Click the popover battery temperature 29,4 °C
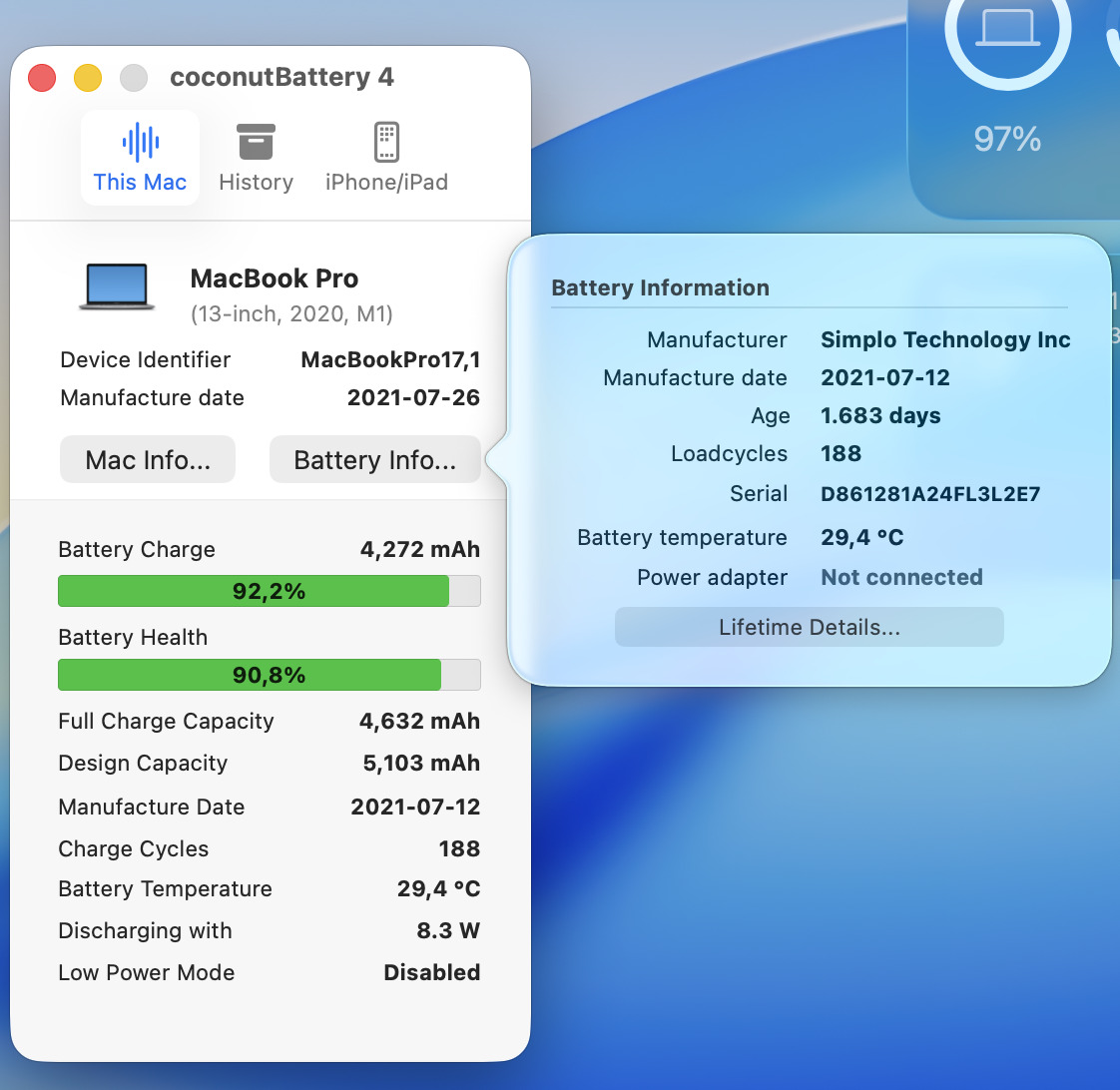The height and width of the screenshot is (1090, 1120). [x=862, y=537]
